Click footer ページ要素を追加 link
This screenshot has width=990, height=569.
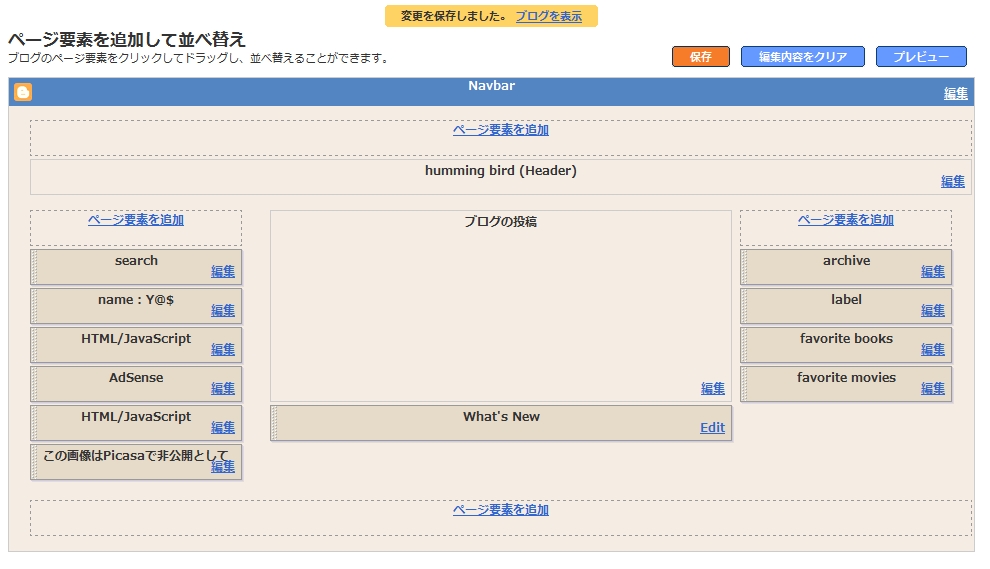(501, 510)
